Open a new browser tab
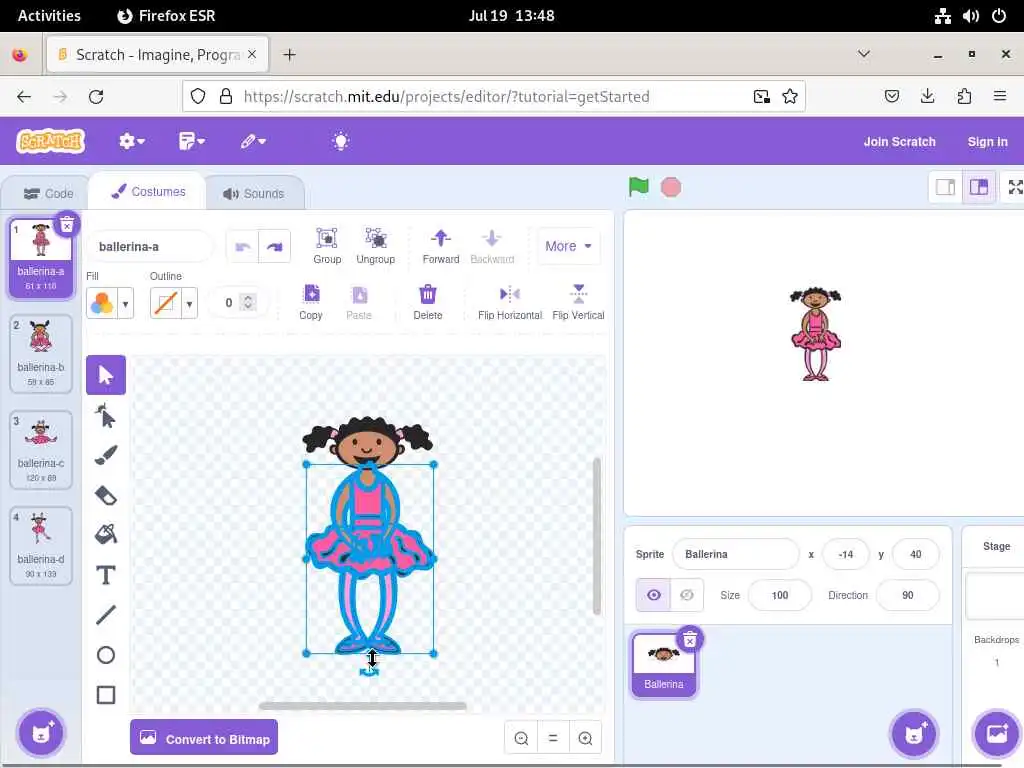This screenshot has height=768, width=1024. click(x=289, y=55)
